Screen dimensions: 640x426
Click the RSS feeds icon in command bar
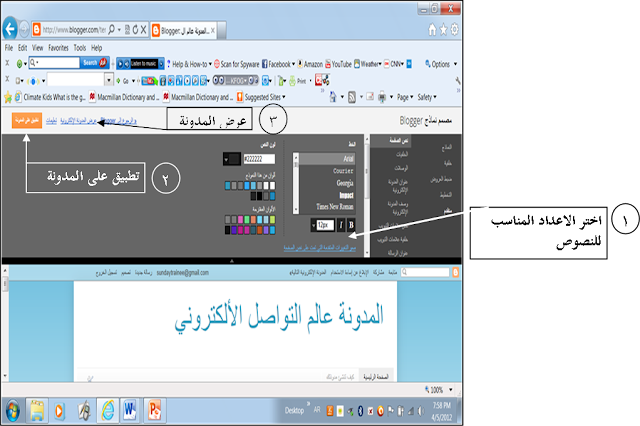point(351,97)
